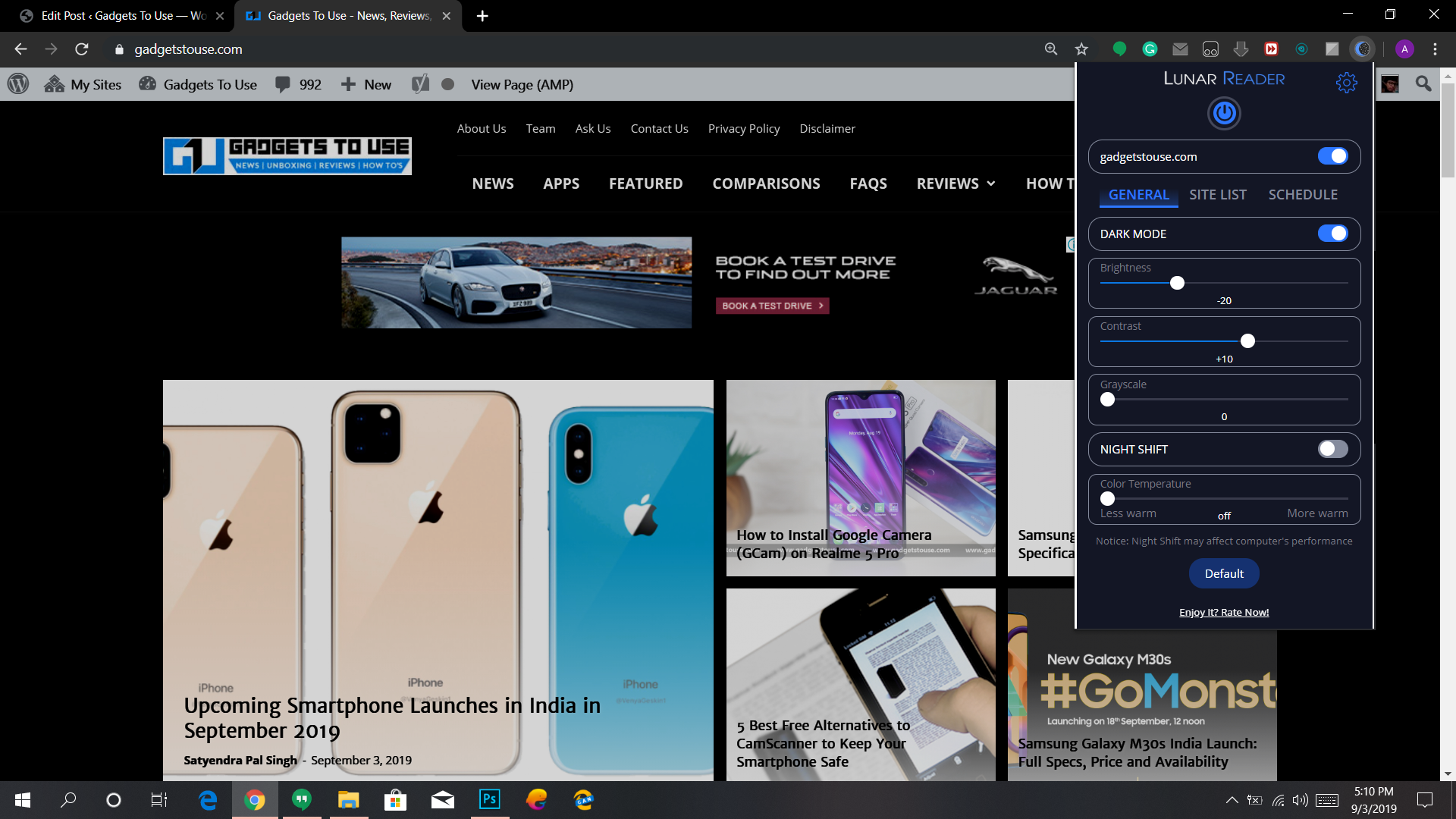This screenshot has height=819, width=1456.
Task: Toggle Dark Mode switch in Lunar Reader
Action: pyautogui.click(x=1335, y=233)
